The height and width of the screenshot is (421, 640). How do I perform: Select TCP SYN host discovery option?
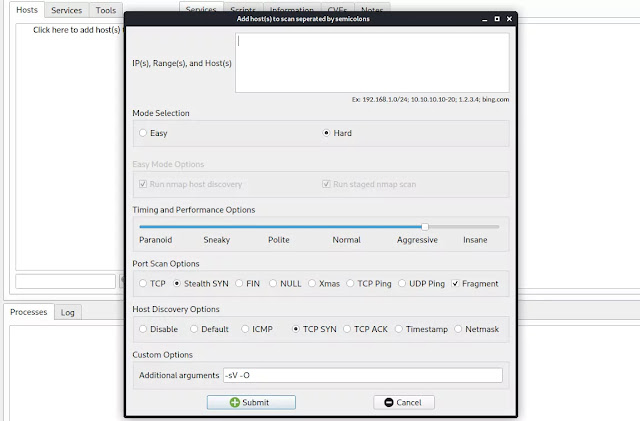[296, 329]
